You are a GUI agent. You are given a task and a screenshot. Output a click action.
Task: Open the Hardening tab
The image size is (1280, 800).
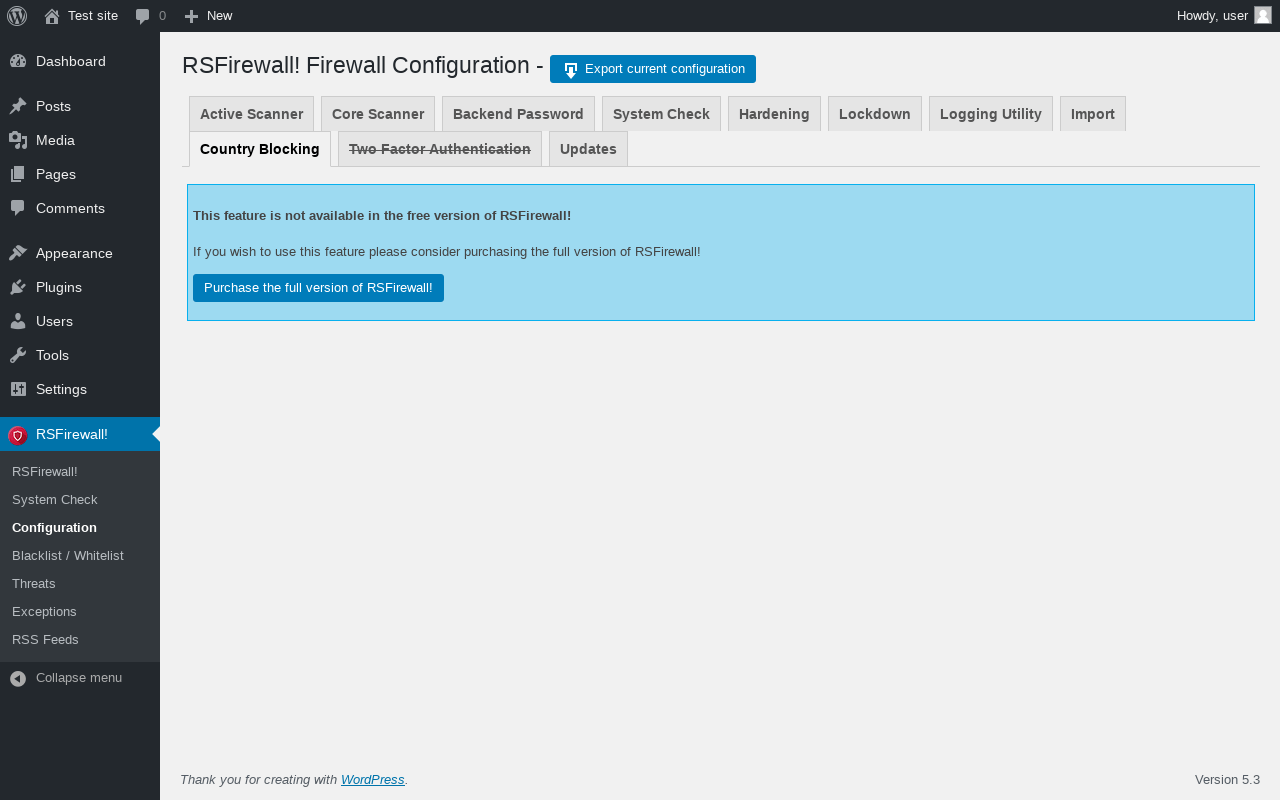(774, 114)
